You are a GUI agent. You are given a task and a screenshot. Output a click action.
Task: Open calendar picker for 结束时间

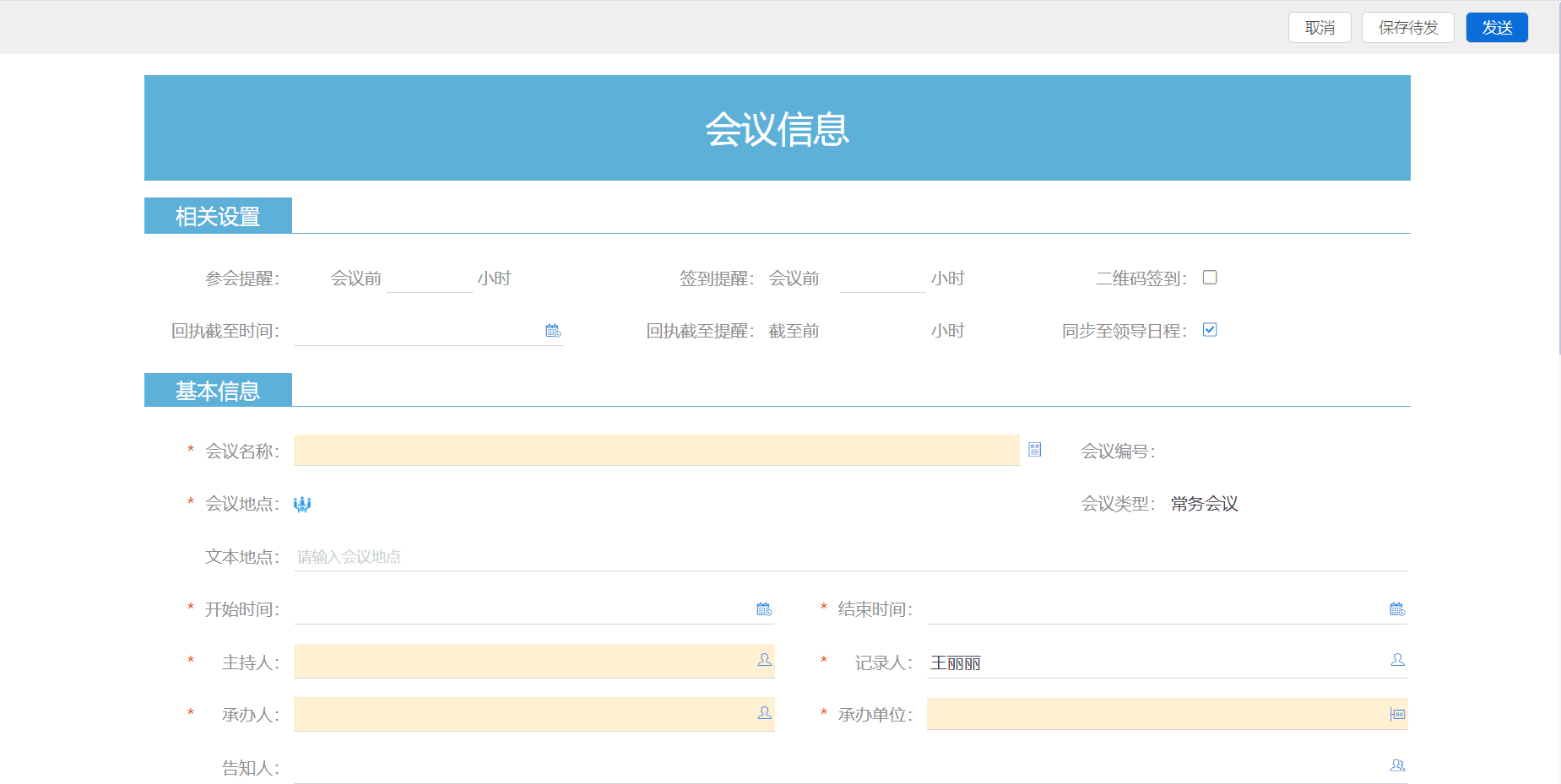tap(1397, 609)
